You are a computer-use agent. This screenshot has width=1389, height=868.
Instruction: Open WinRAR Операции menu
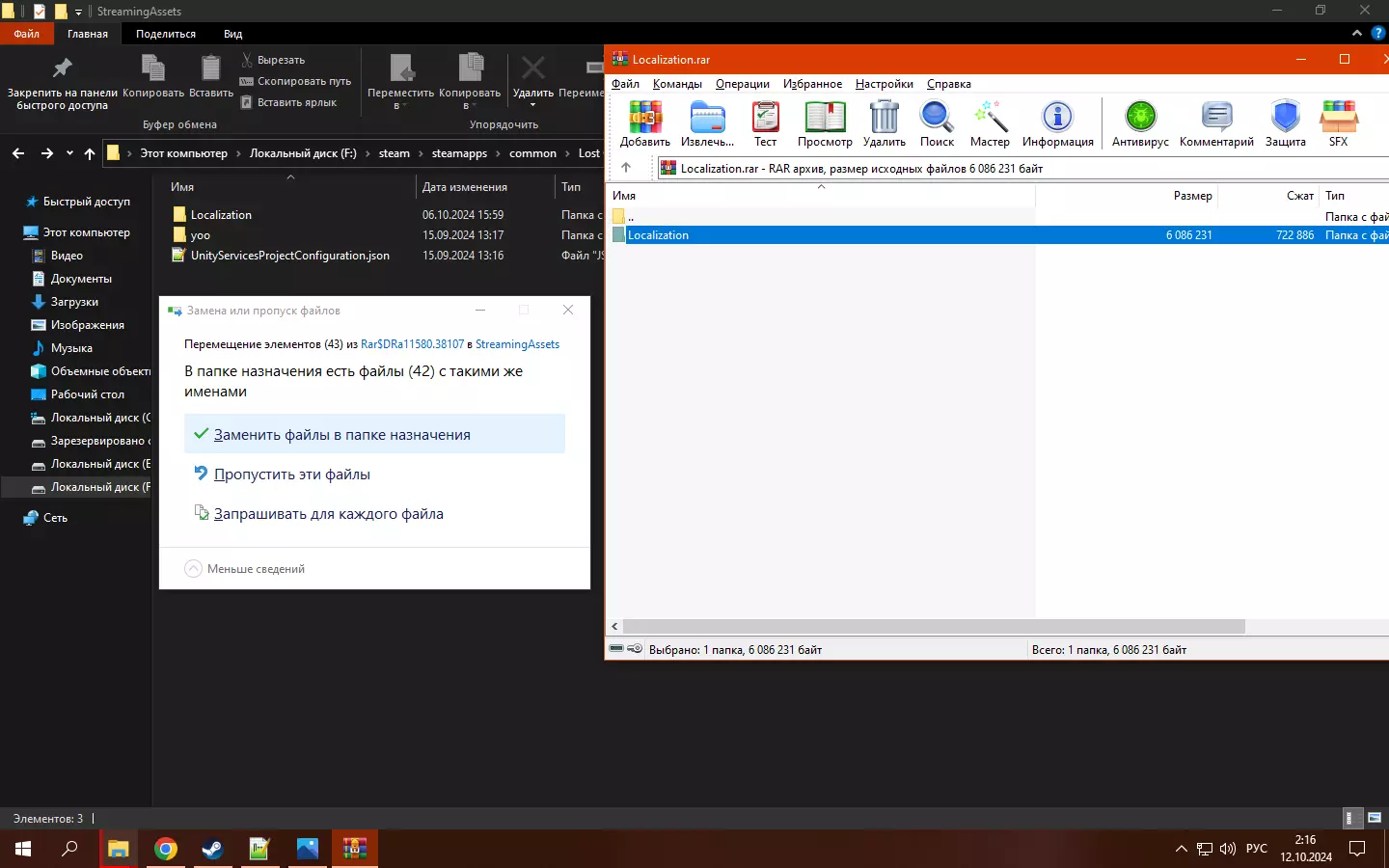click(743, 84)
